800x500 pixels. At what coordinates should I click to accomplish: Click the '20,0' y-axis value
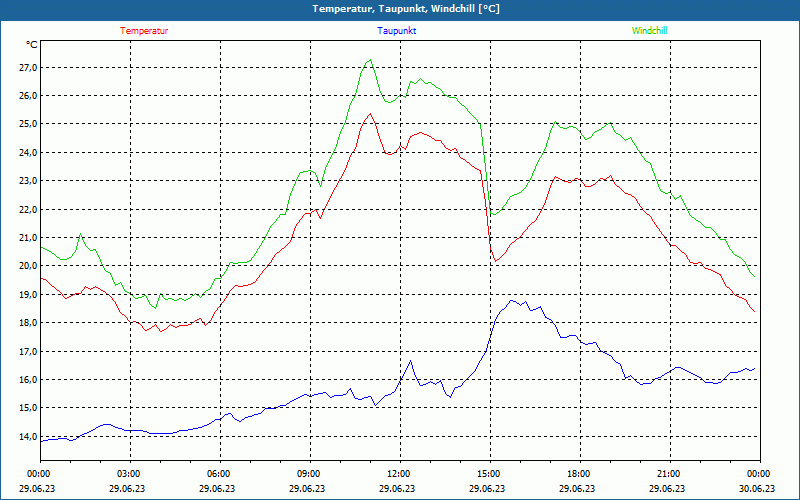(29, 266)
